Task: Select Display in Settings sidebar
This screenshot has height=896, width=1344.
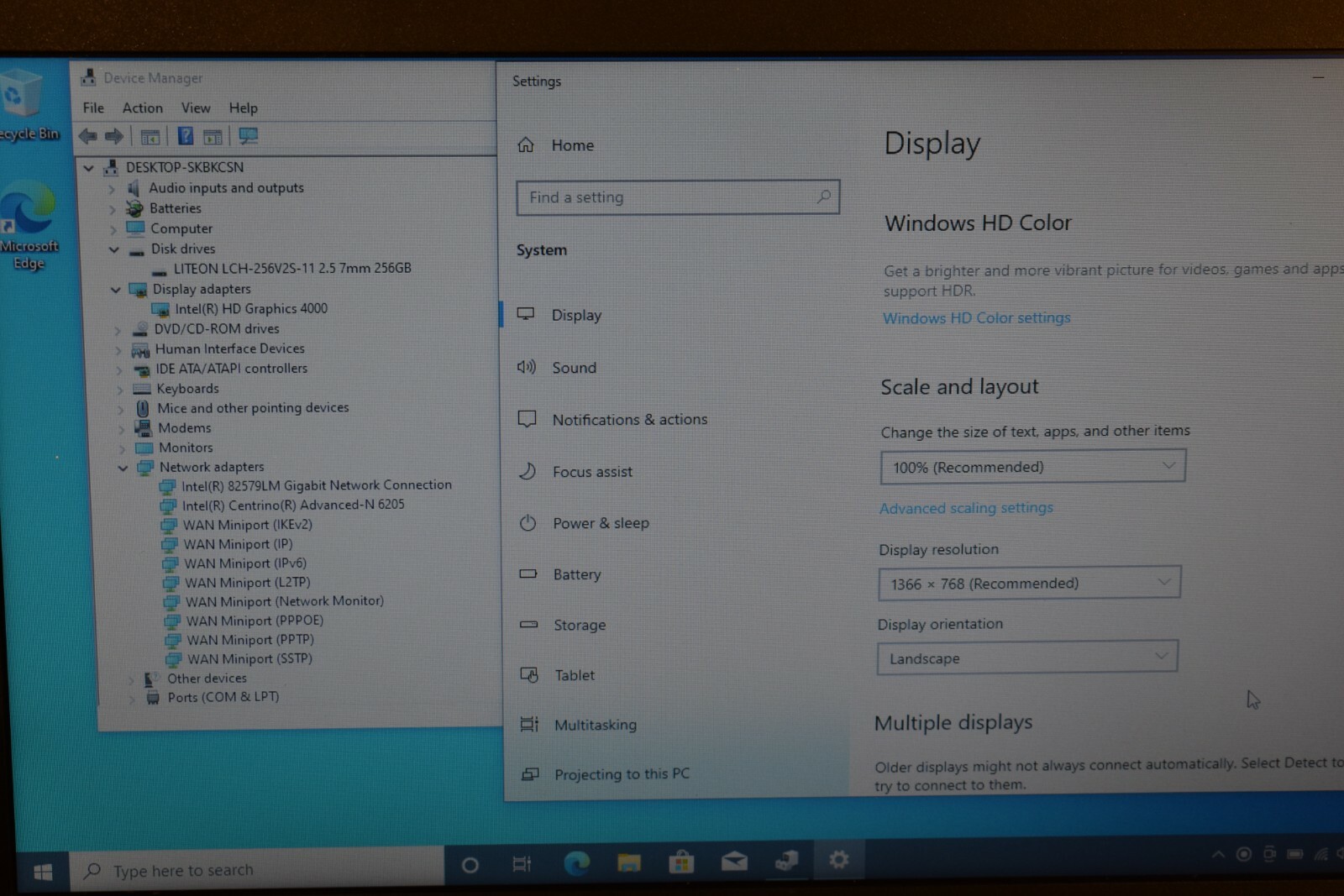Action: (x=575, y=315)
